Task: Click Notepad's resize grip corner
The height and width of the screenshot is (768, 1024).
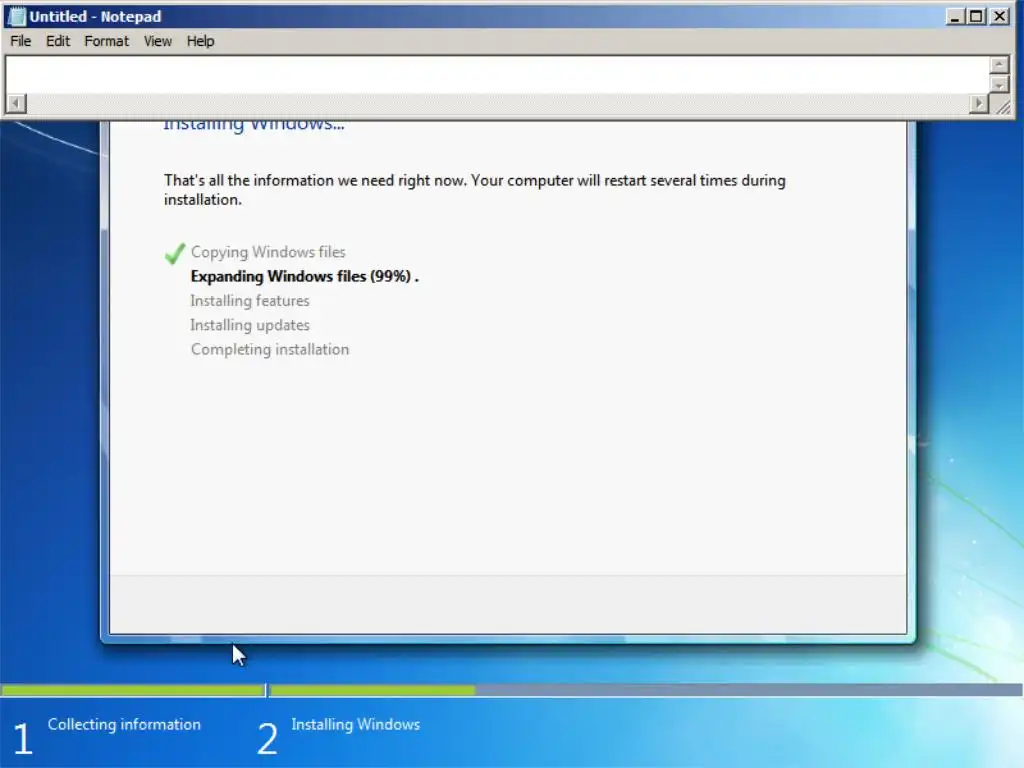Action: point(1002,106)
